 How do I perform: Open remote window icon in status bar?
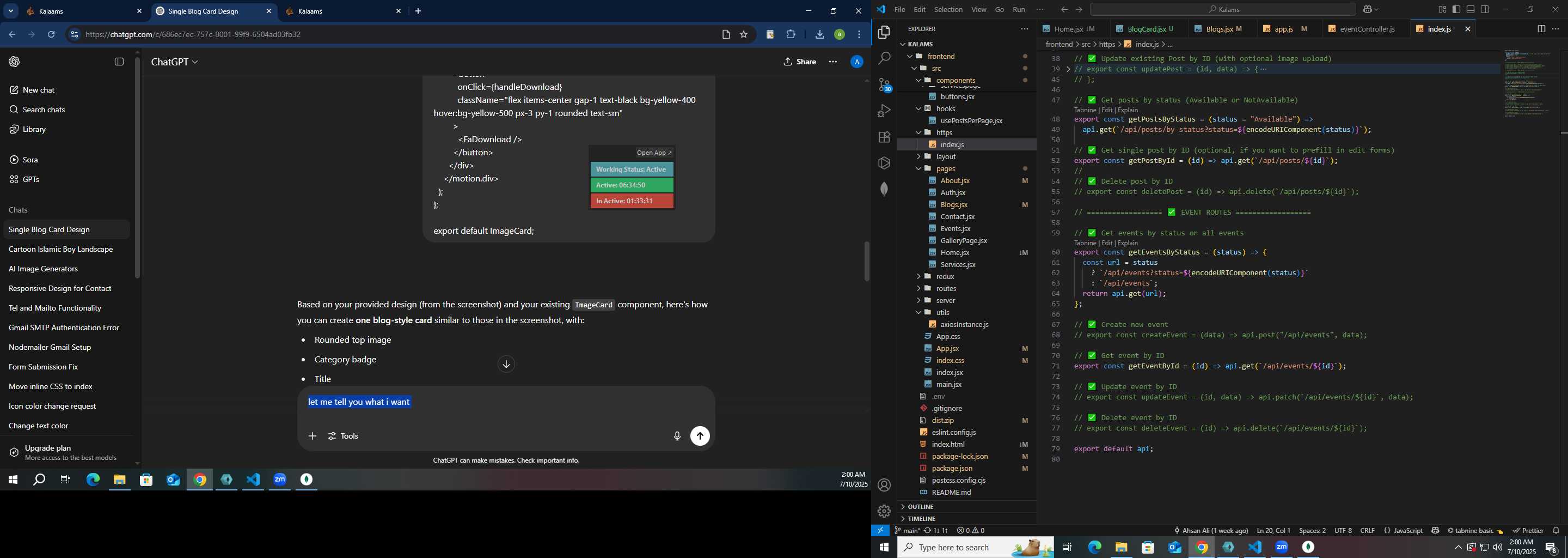[x=880, y=531]
